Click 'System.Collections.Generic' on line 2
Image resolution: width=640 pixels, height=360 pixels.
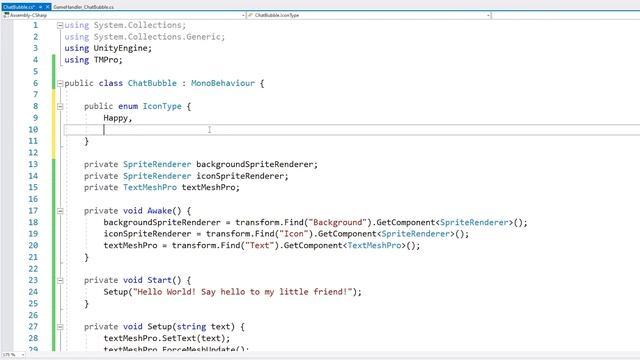pos(157,37)
